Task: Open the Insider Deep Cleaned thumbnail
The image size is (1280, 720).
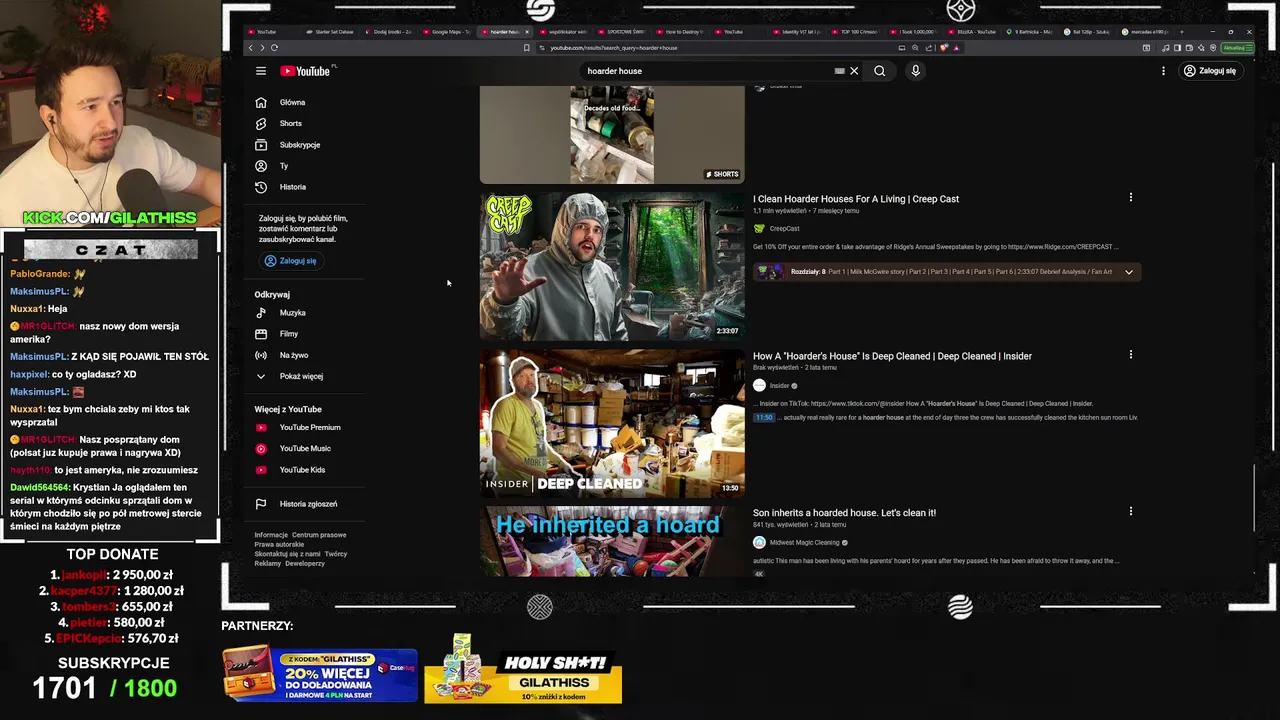Action: pos(612,423)
